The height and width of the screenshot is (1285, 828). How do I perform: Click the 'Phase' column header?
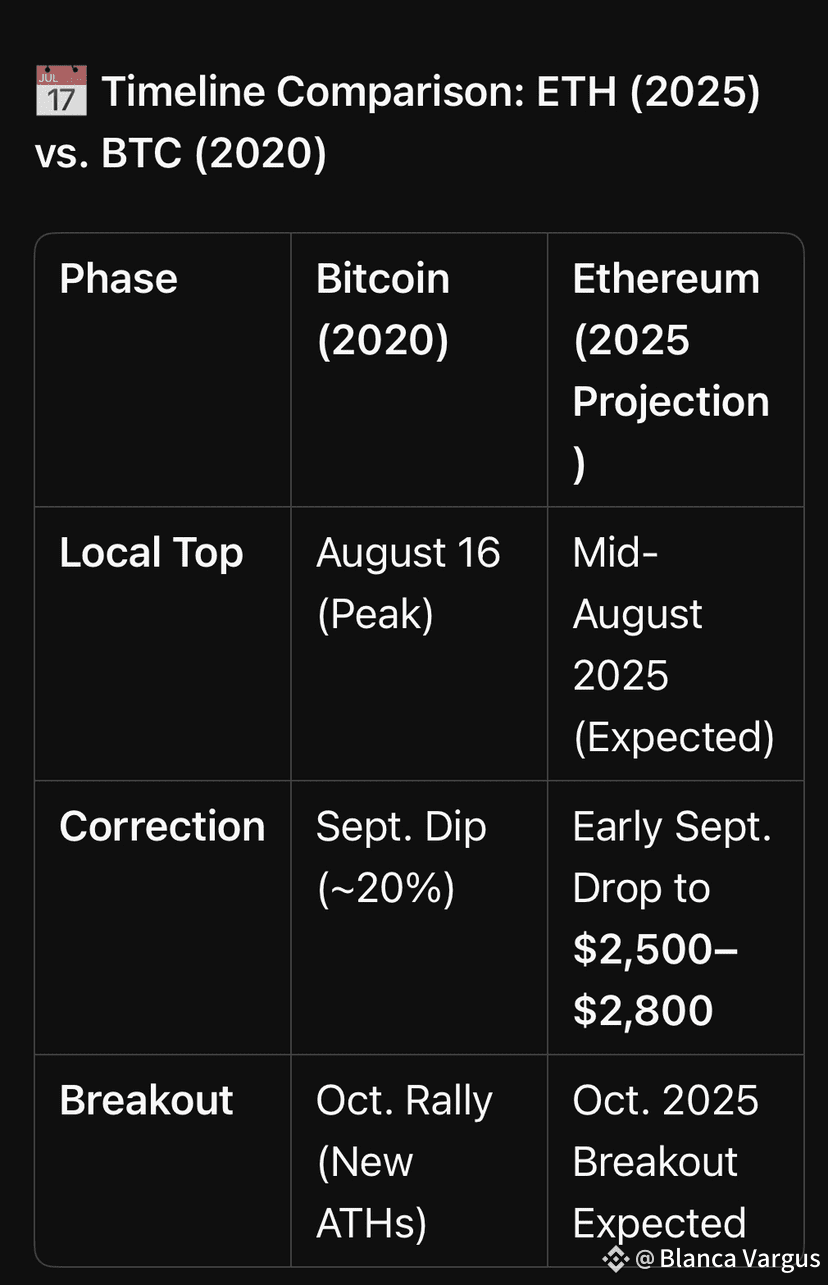pyautogui.click(x=118, y=279)
